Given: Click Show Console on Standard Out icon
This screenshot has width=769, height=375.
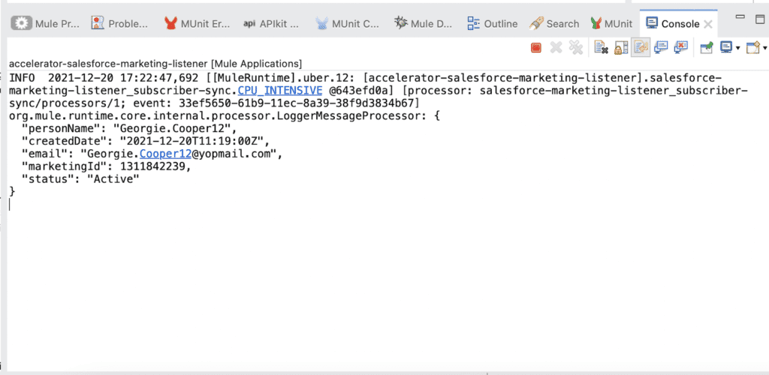Looking at the screenshot, I should point(661,48).
